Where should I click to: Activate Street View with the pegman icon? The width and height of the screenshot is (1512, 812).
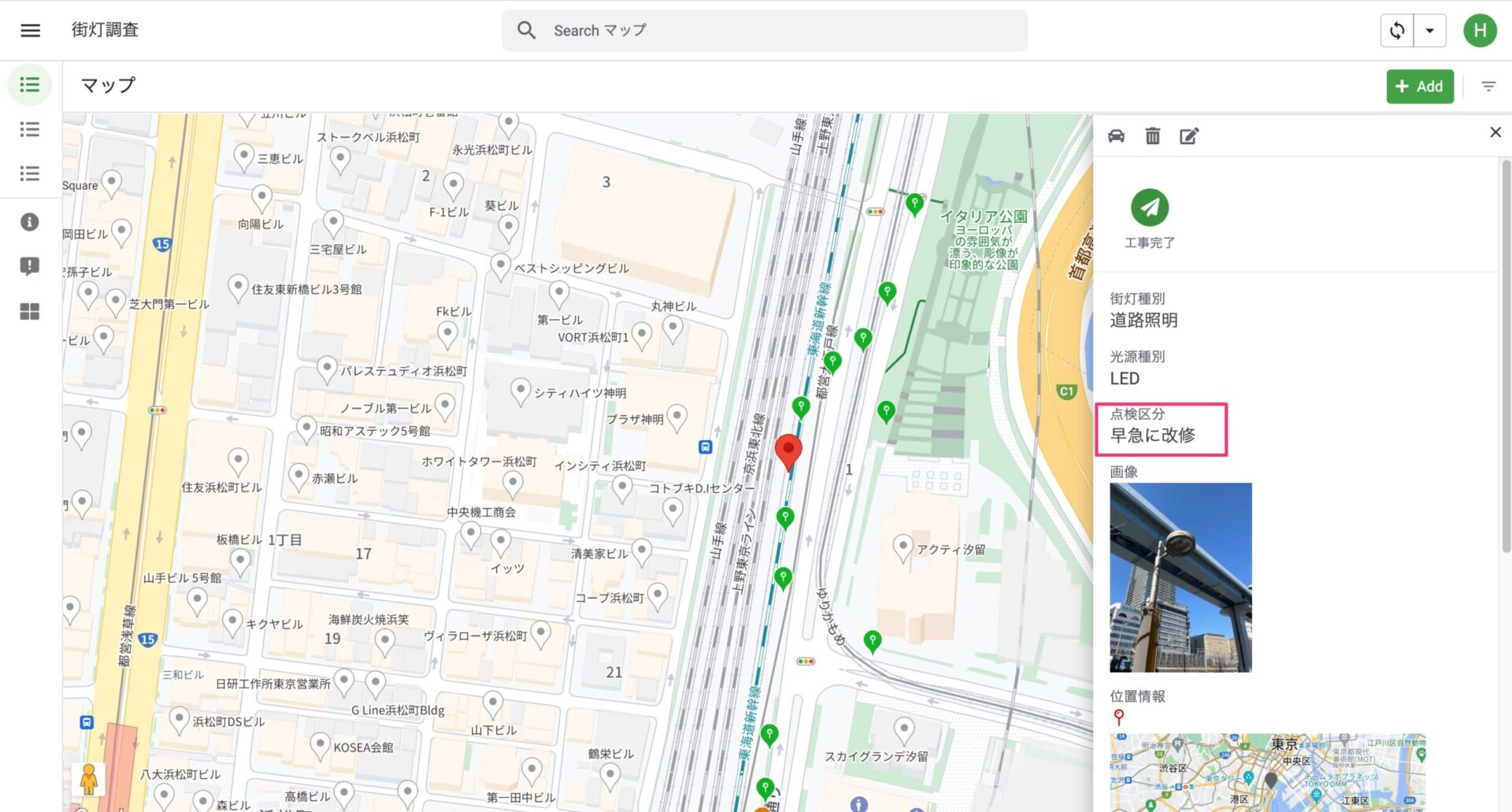[89, 778]
